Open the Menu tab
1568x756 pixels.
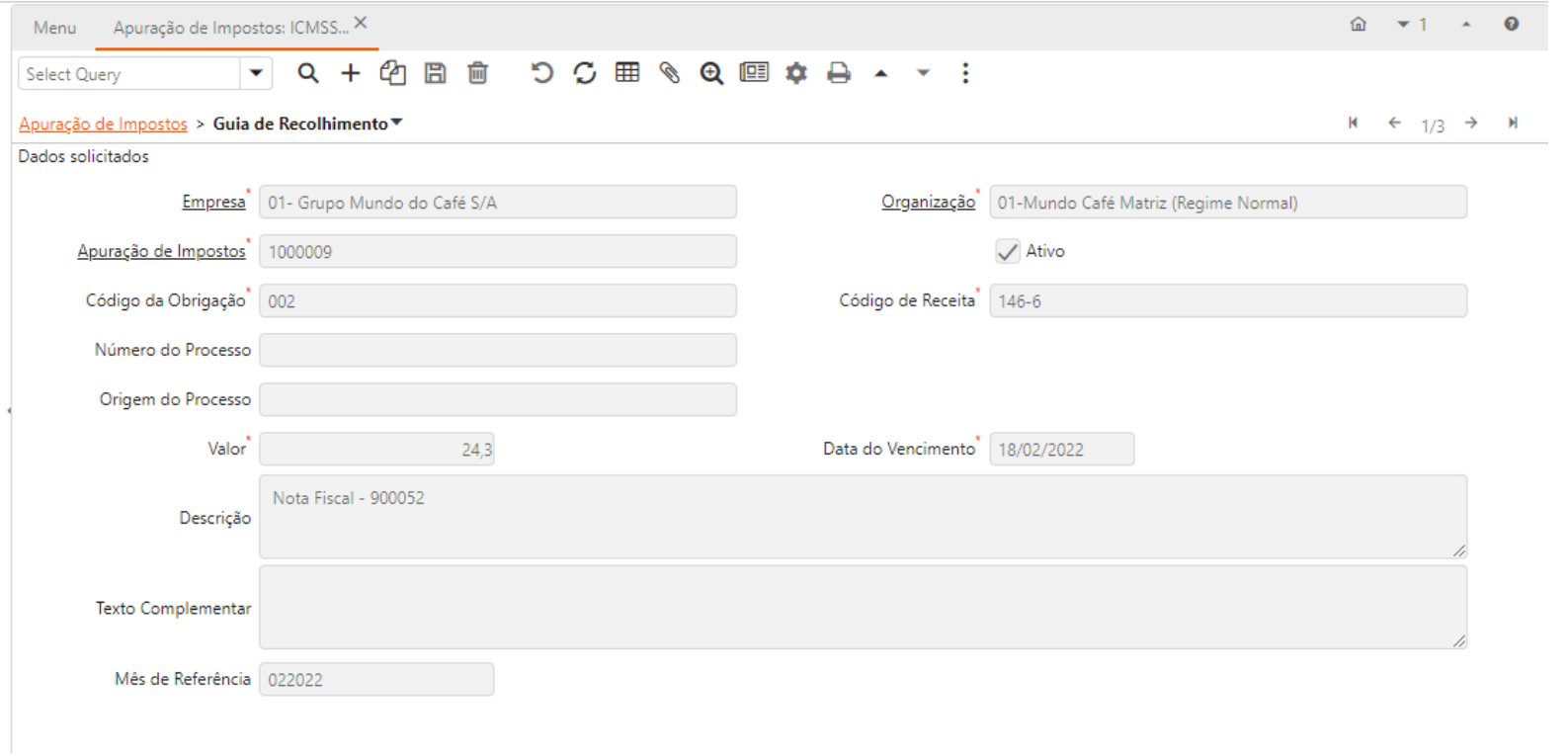point(54,28)
